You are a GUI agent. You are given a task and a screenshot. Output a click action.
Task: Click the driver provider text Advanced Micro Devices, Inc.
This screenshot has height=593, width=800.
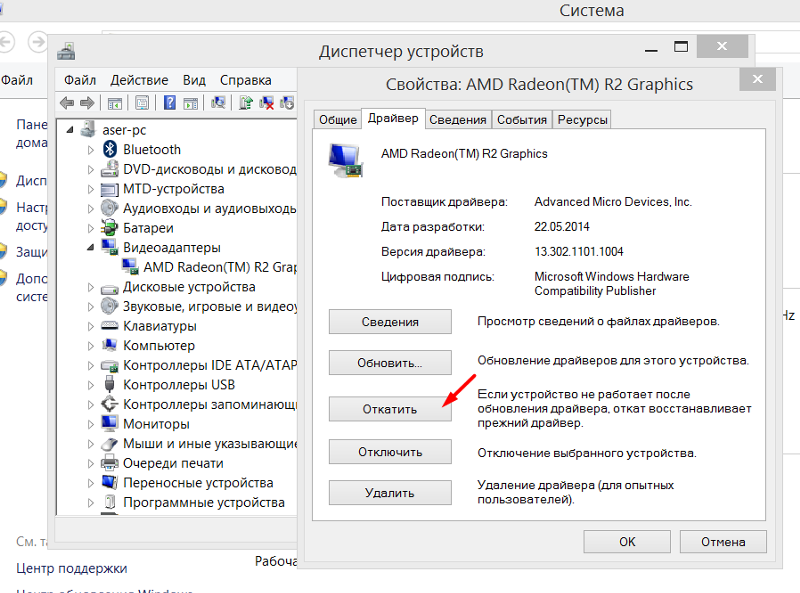pos(613,202)
